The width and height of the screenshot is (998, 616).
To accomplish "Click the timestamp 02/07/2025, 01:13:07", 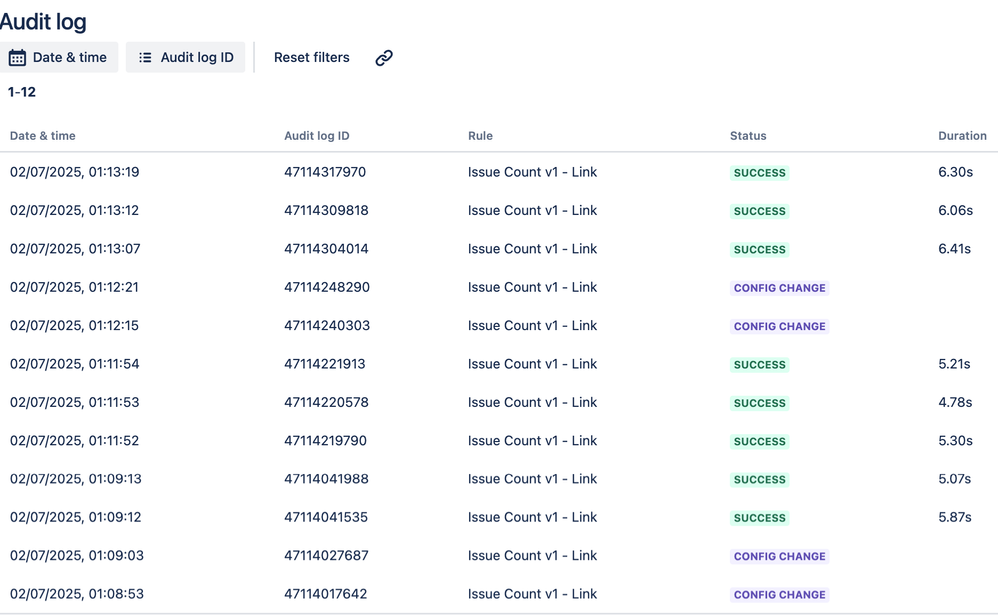I will pos(75,249).
